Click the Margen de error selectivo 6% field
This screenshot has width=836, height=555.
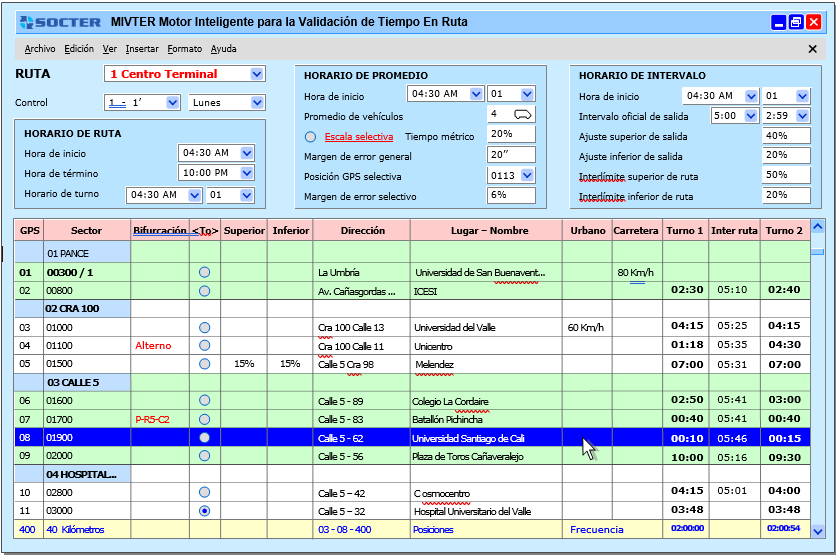[x=511, y=195]
